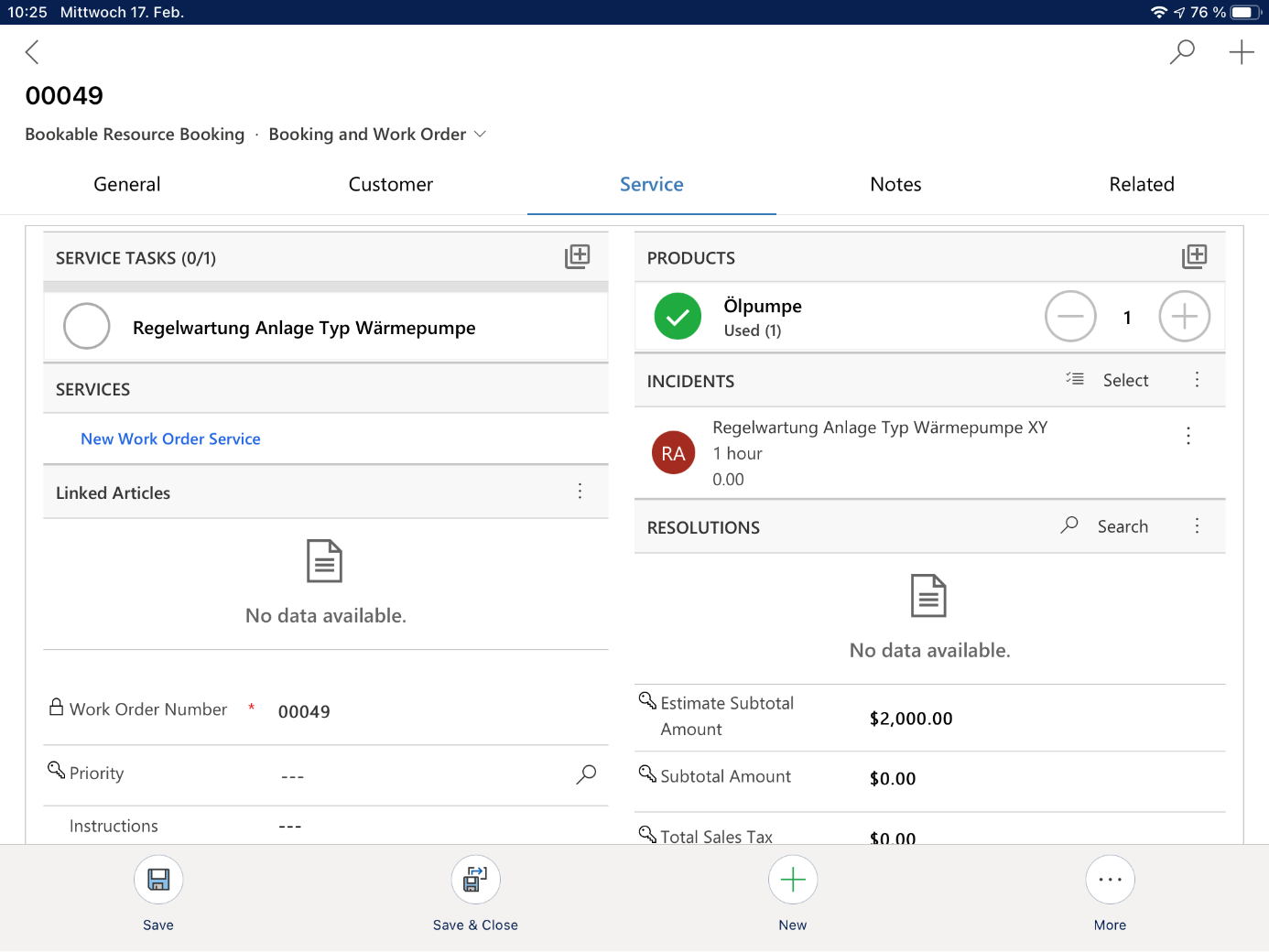The width and height of the screenshot is (1269, 952).
Task: Switch to the Customer tab
Action: click(x=390, y=184)
